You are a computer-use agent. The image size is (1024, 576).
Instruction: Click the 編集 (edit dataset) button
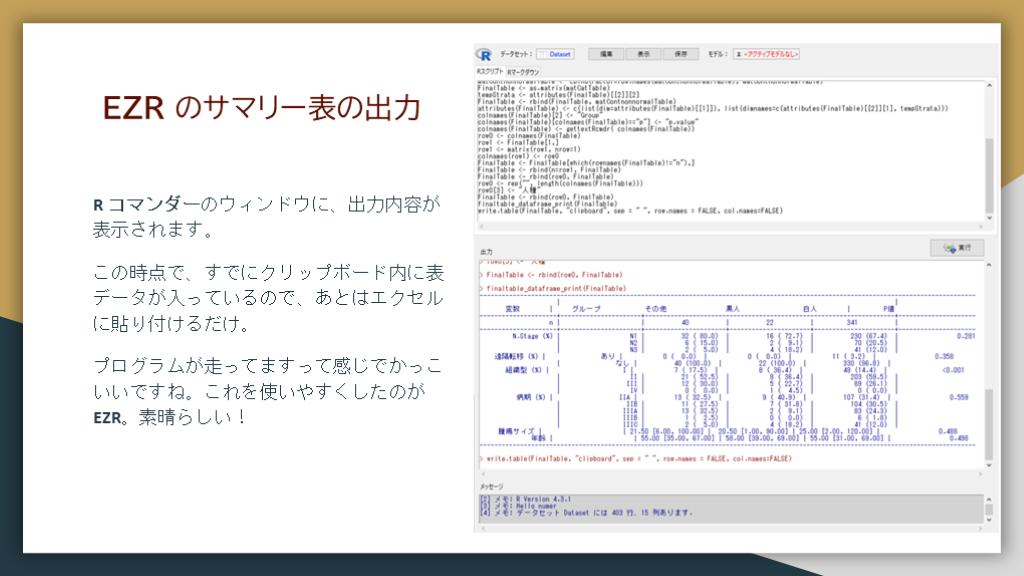[x=606, y=54]
